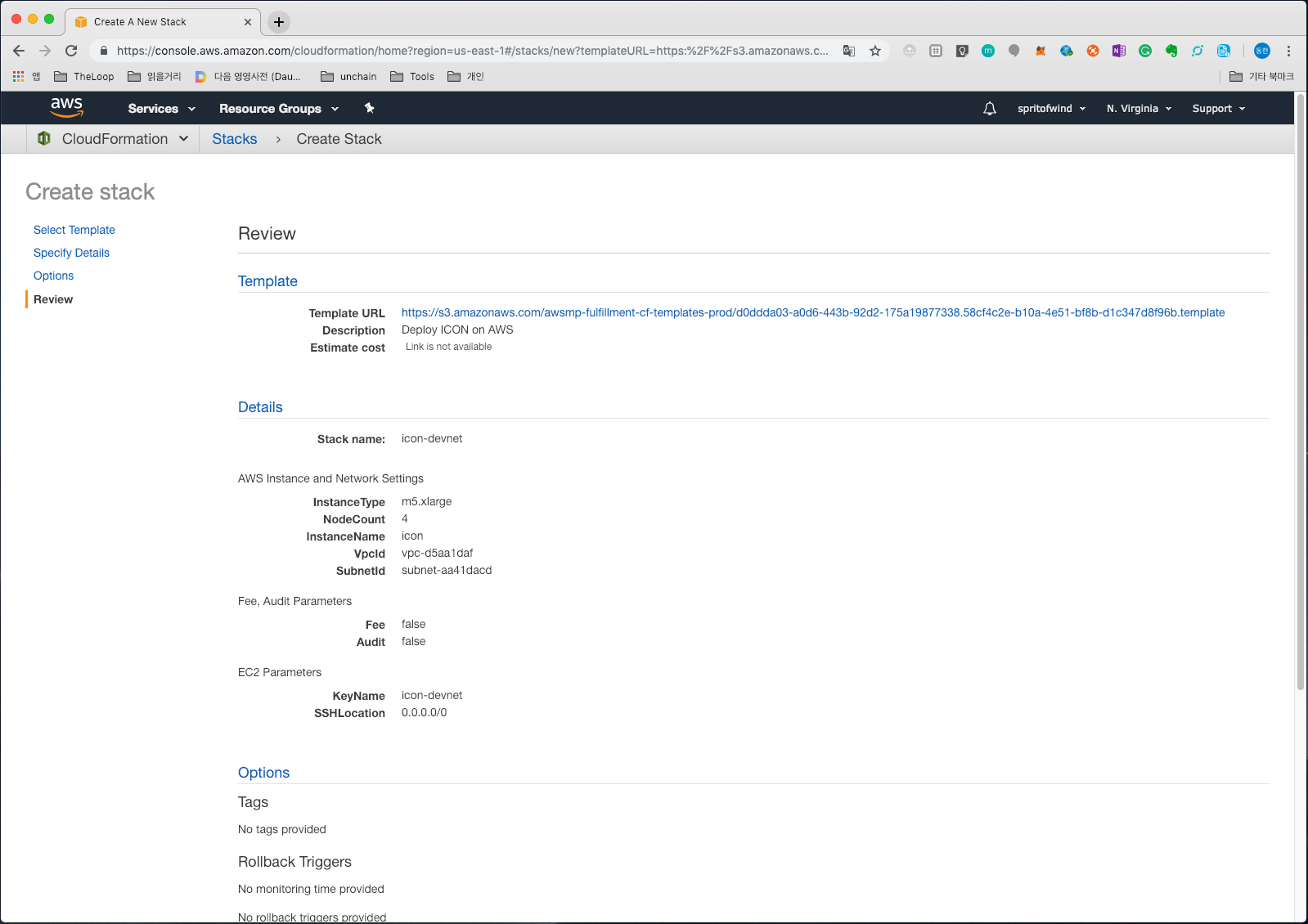Click the blue globe extension icon
Screen dimensions: 1308x924
[x=1067, y=51]
